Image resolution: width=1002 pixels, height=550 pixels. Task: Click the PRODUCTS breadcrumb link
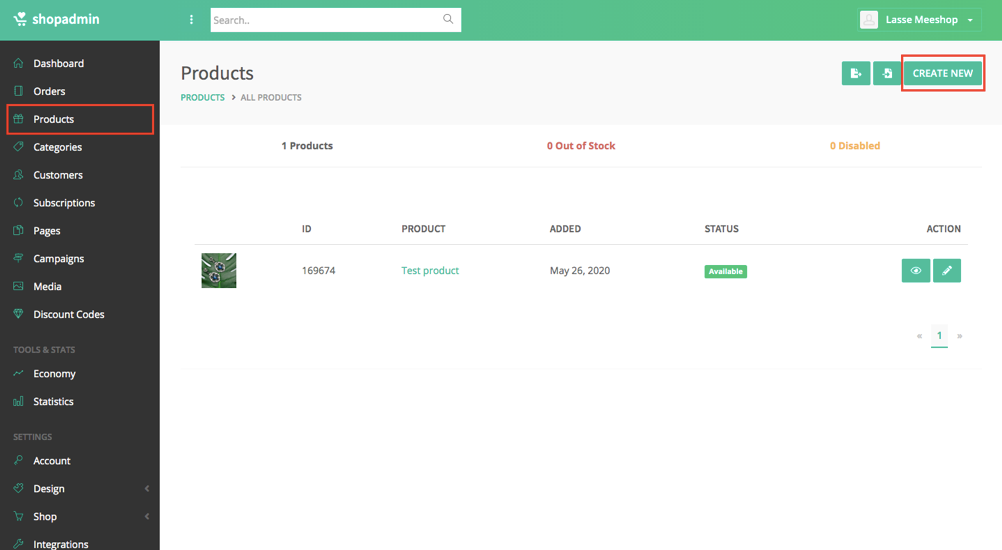203,97
